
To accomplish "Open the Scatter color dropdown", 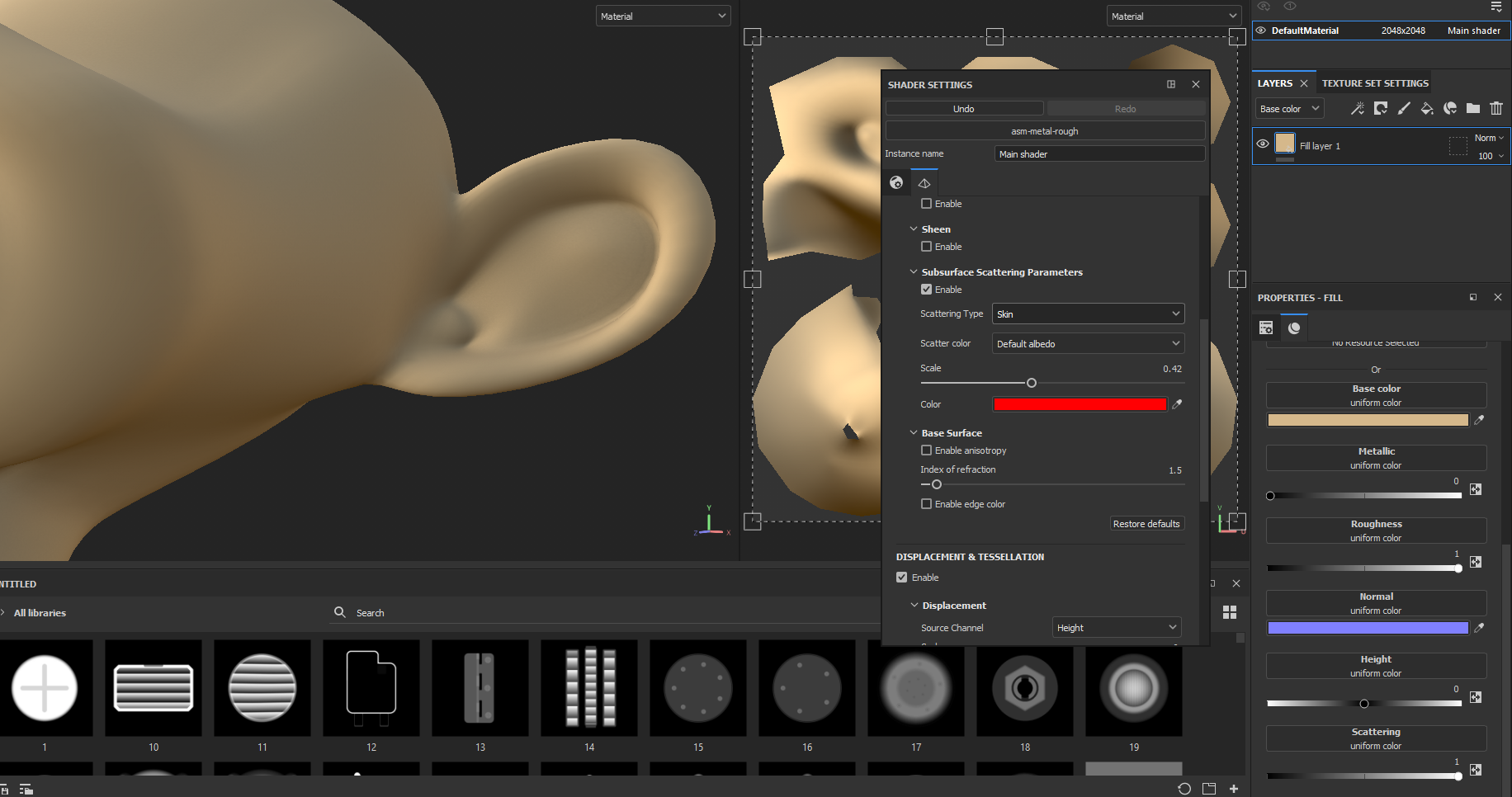I will [1088, 343].
